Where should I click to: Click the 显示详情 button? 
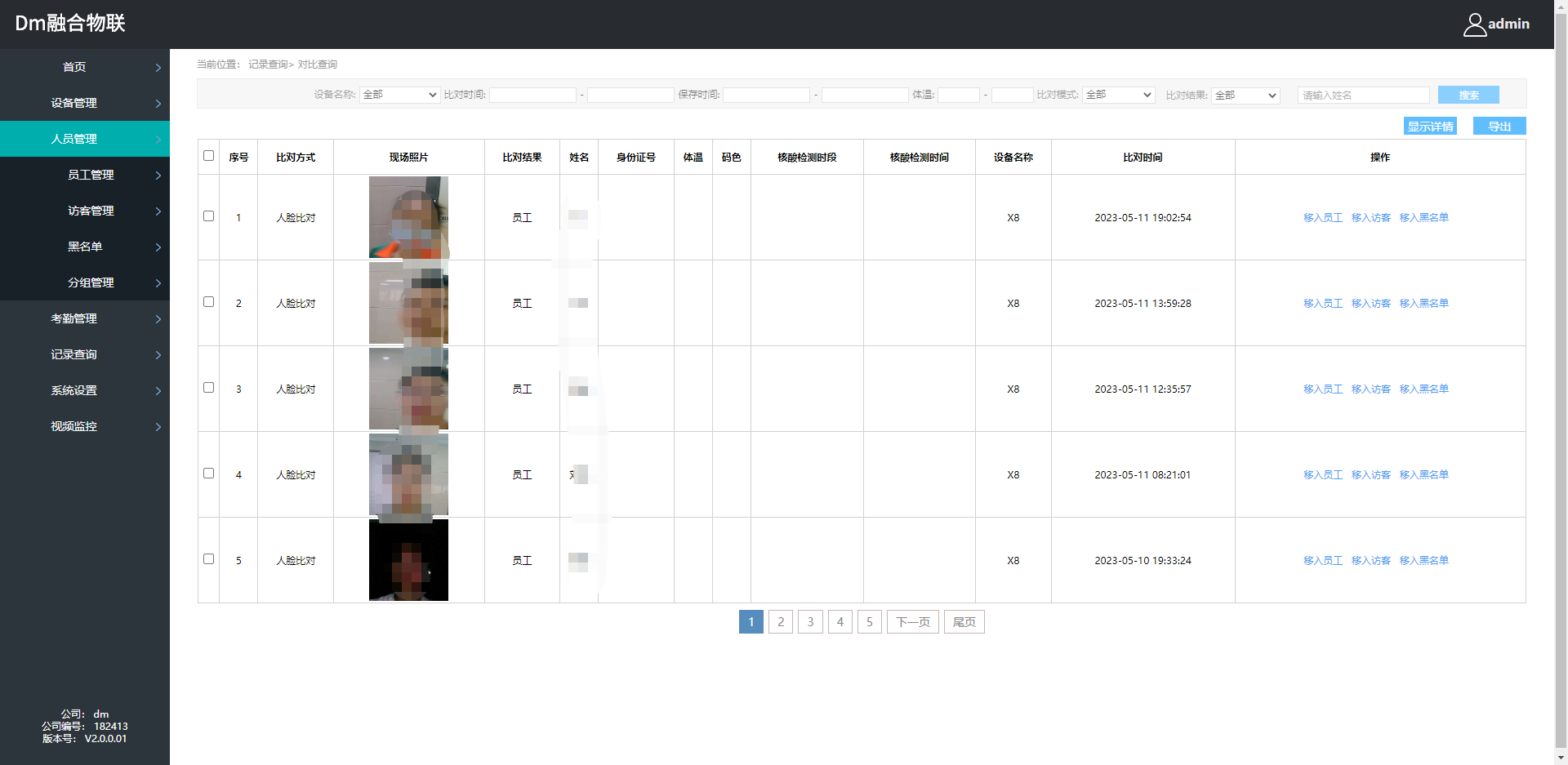pos(1430,126)
